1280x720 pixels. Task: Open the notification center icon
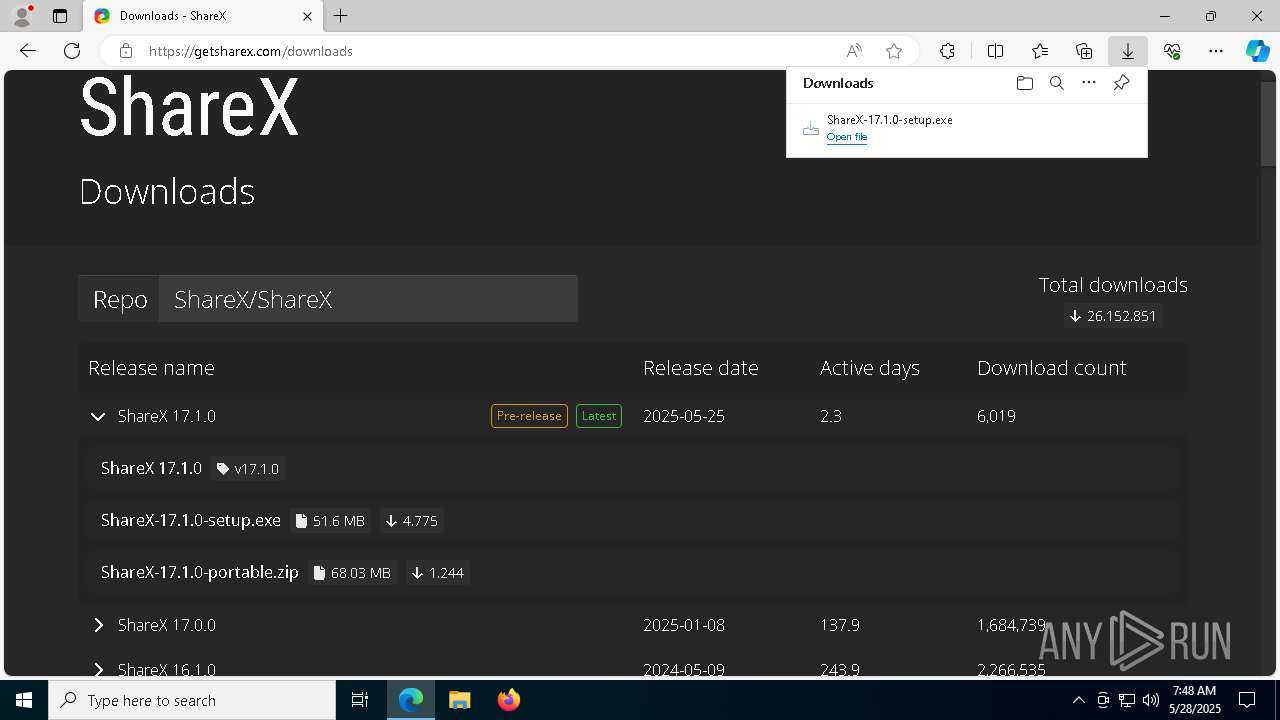click(1247, 700)
